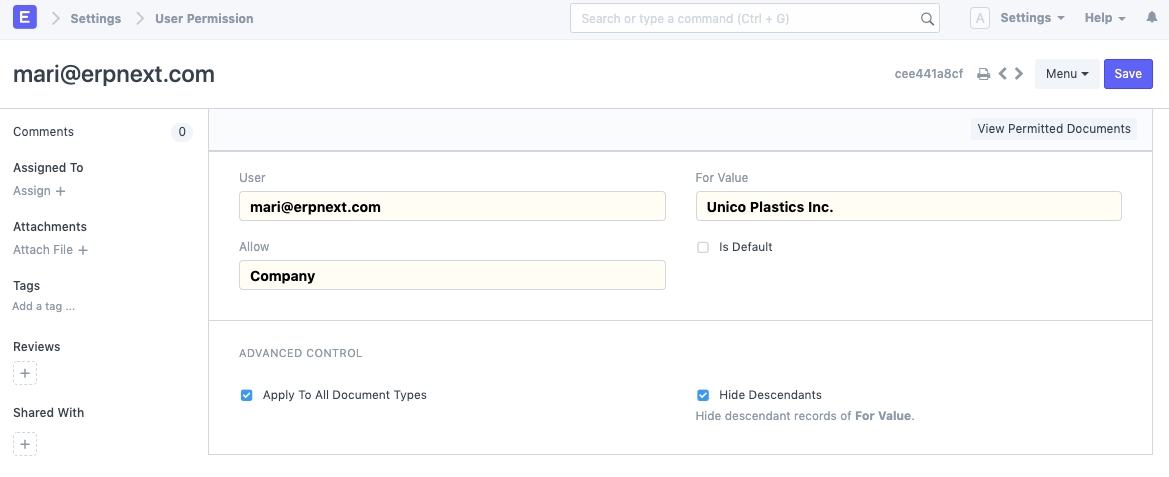The height and width of the screenshot is (477, 1169).
Task: Expand the Settings dropdown in navbar
Action: click(1032, 18)
